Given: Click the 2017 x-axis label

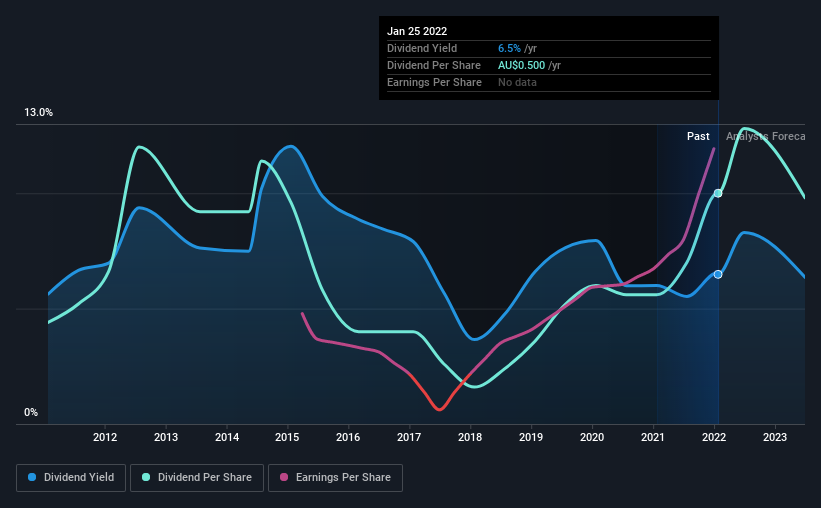Looking at the screenshot, I should [x=409, y=437].
